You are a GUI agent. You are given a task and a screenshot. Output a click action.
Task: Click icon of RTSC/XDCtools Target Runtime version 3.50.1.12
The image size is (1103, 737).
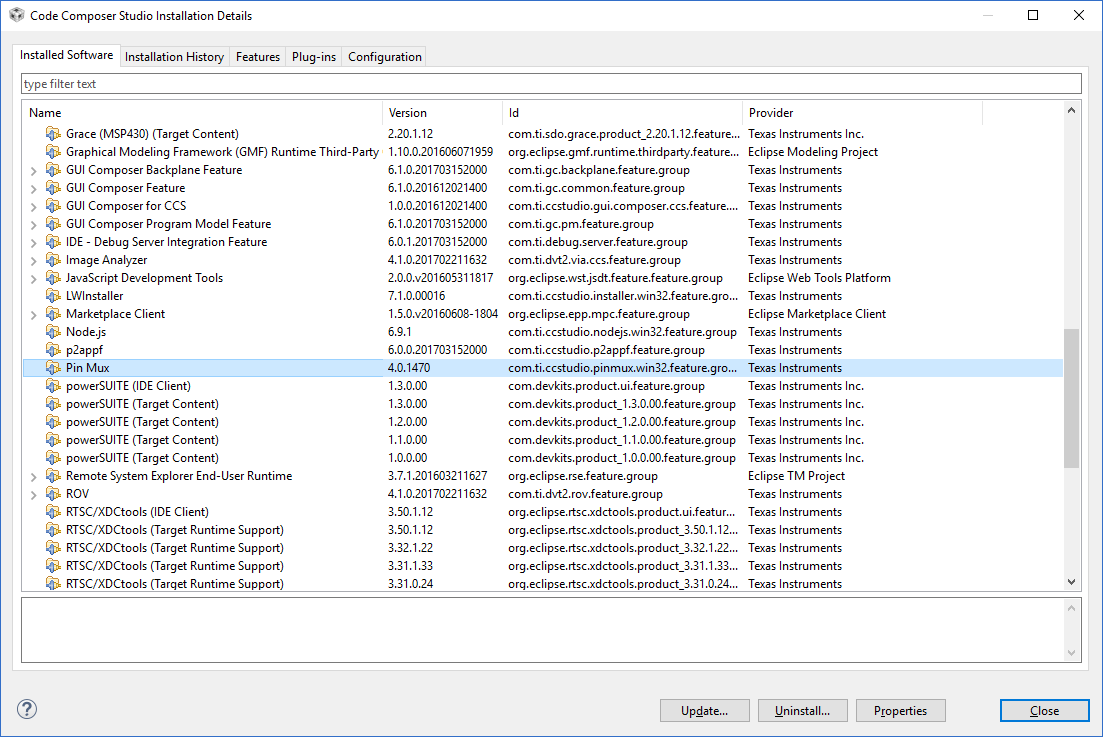coord(53,530)
